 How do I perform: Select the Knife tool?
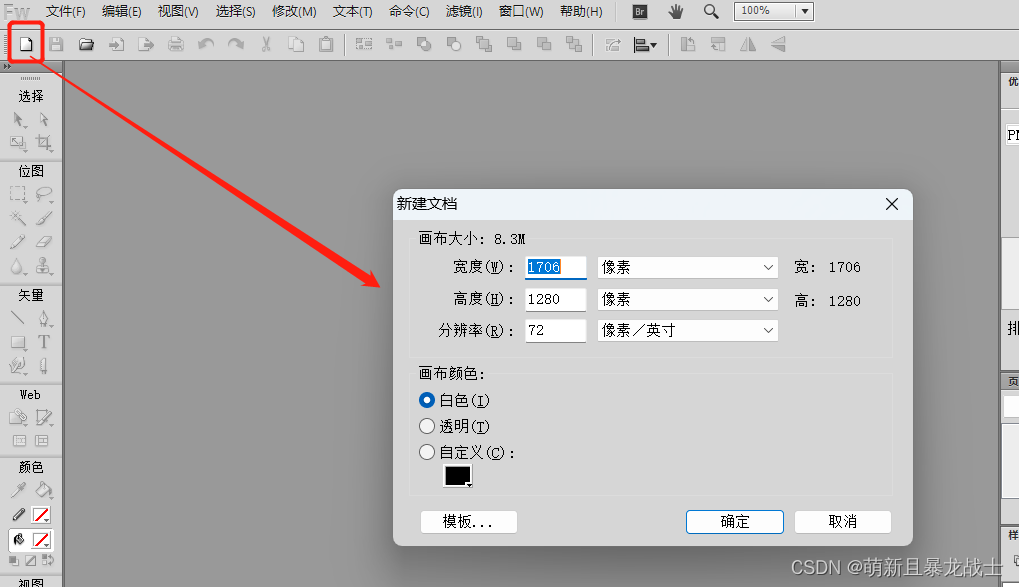(x=44, y=366)
